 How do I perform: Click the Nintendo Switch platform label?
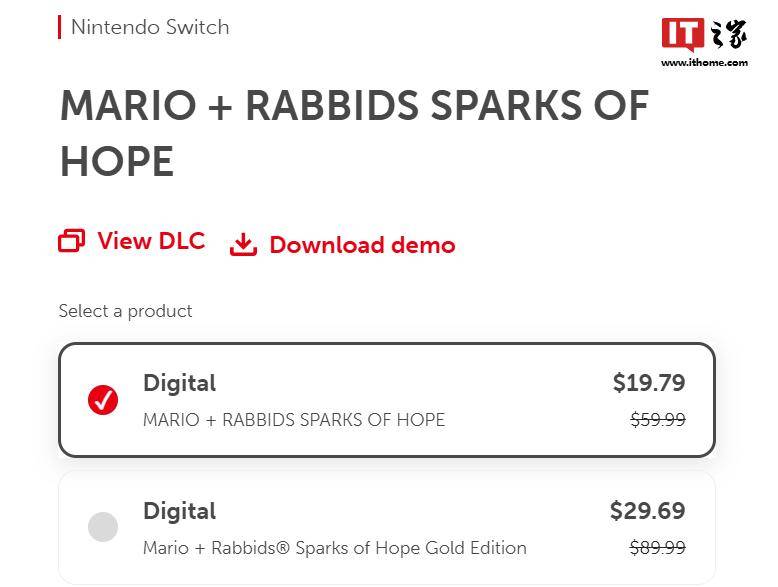pyautogui.click(x=150, y=27)
